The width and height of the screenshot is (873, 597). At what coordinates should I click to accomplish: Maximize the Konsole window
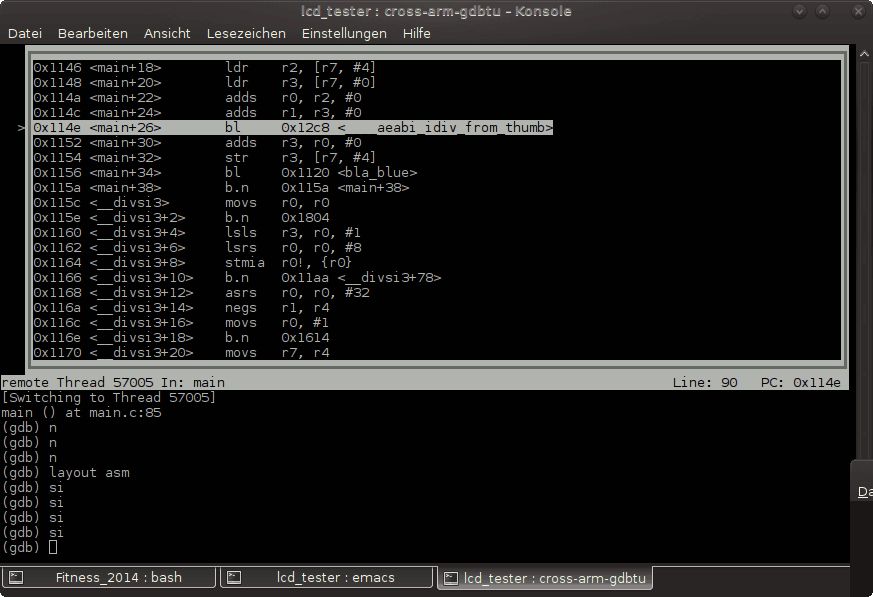[x=822, y=11]
